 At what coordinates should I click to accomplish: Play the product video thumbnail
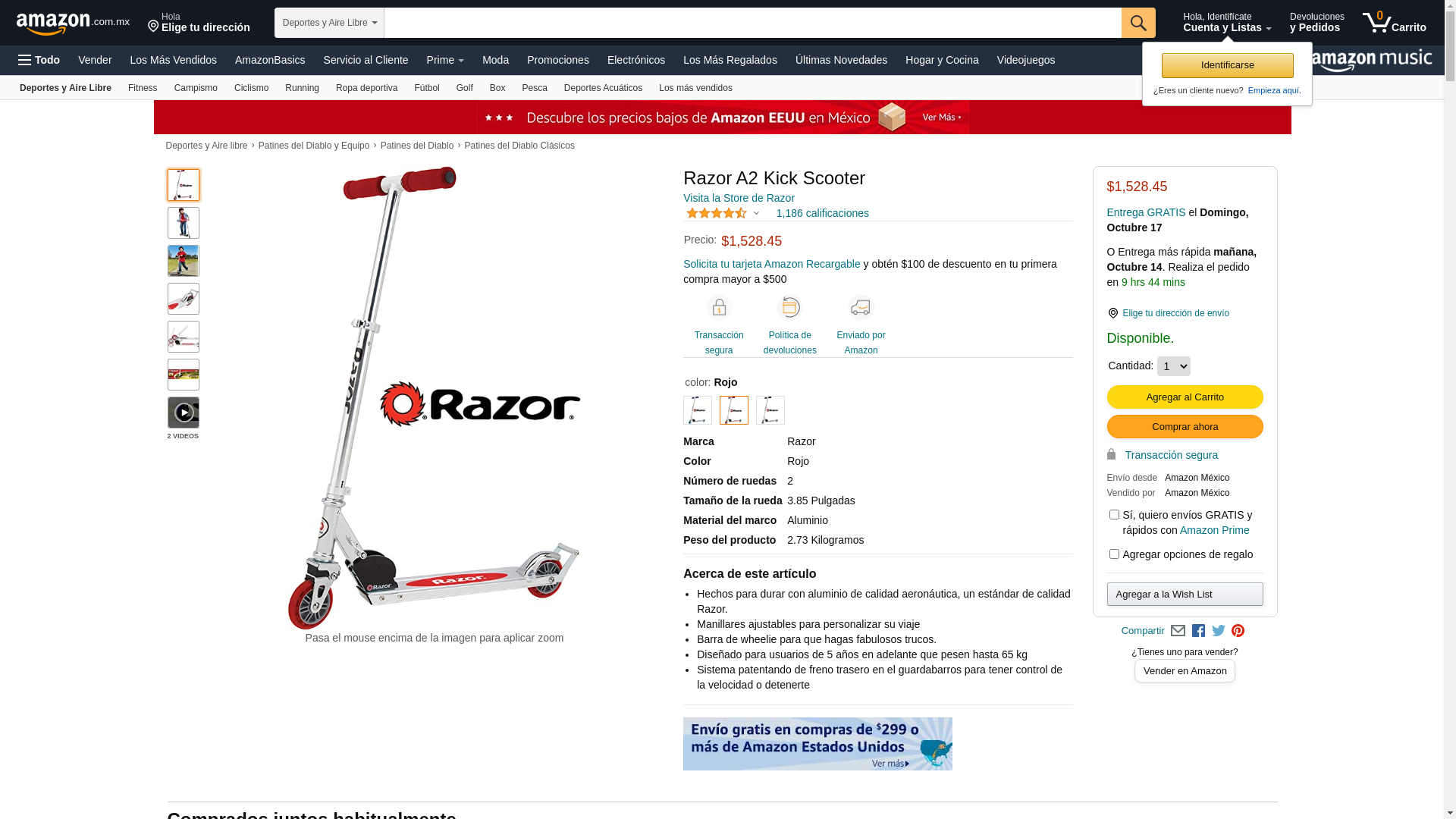(x=184, y=413)
